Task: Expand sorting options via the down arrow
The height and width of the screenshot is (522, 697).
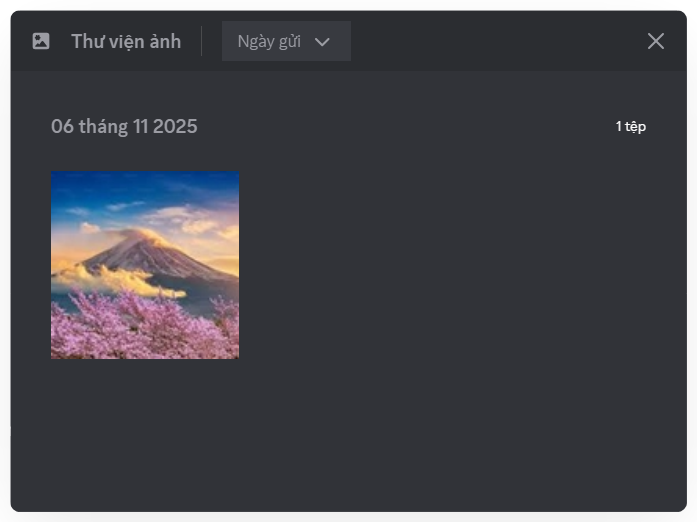Action: pos(322,42)
